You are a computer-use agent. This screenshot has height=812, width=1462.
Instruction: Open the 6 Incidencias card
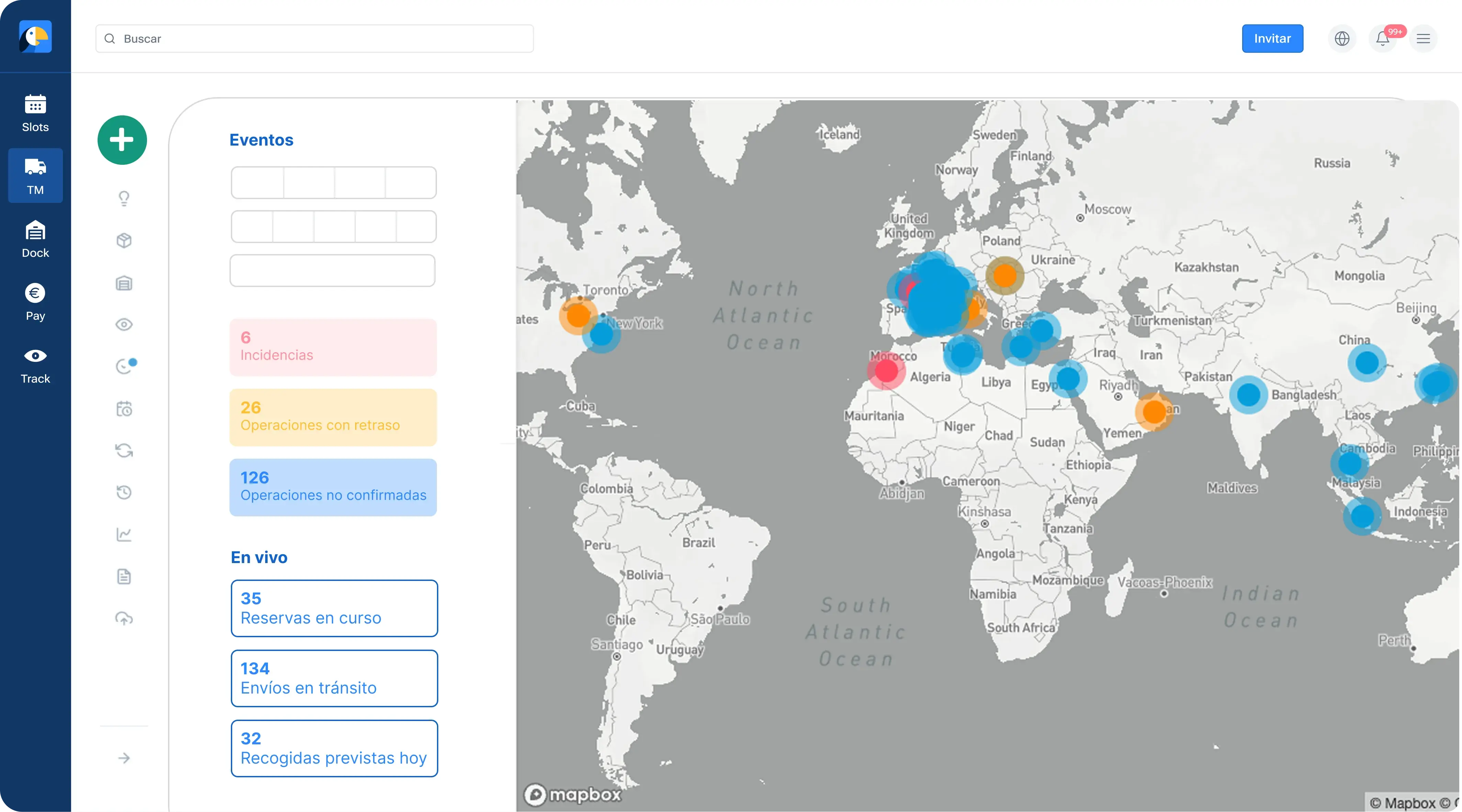tap(333, 347)
